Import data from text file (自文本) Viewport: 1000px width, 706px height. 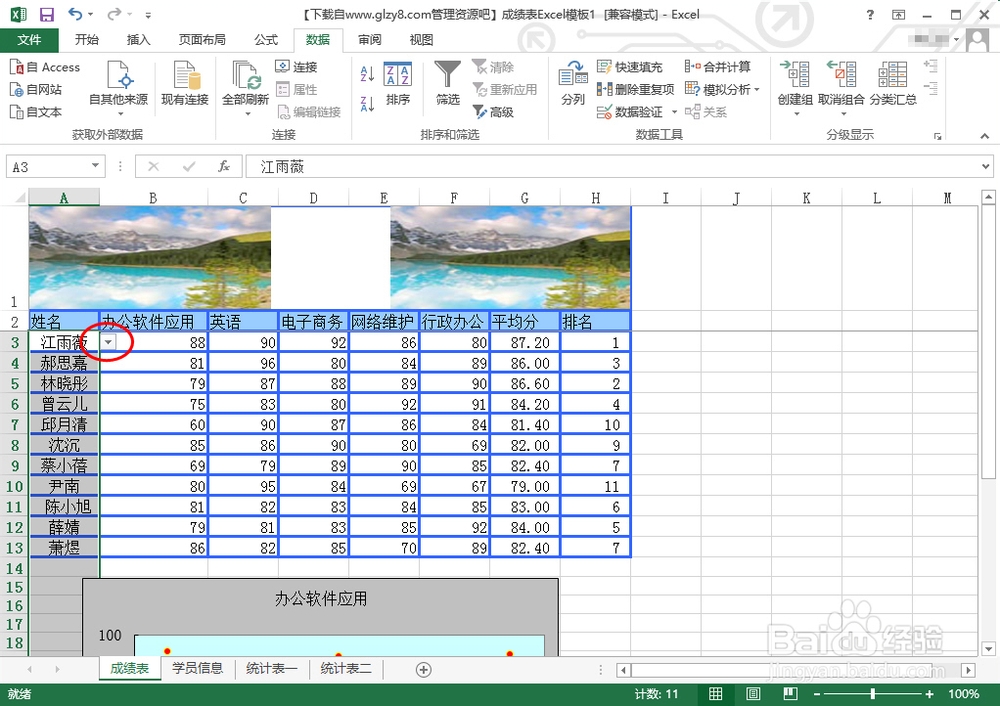pos(36,112)
